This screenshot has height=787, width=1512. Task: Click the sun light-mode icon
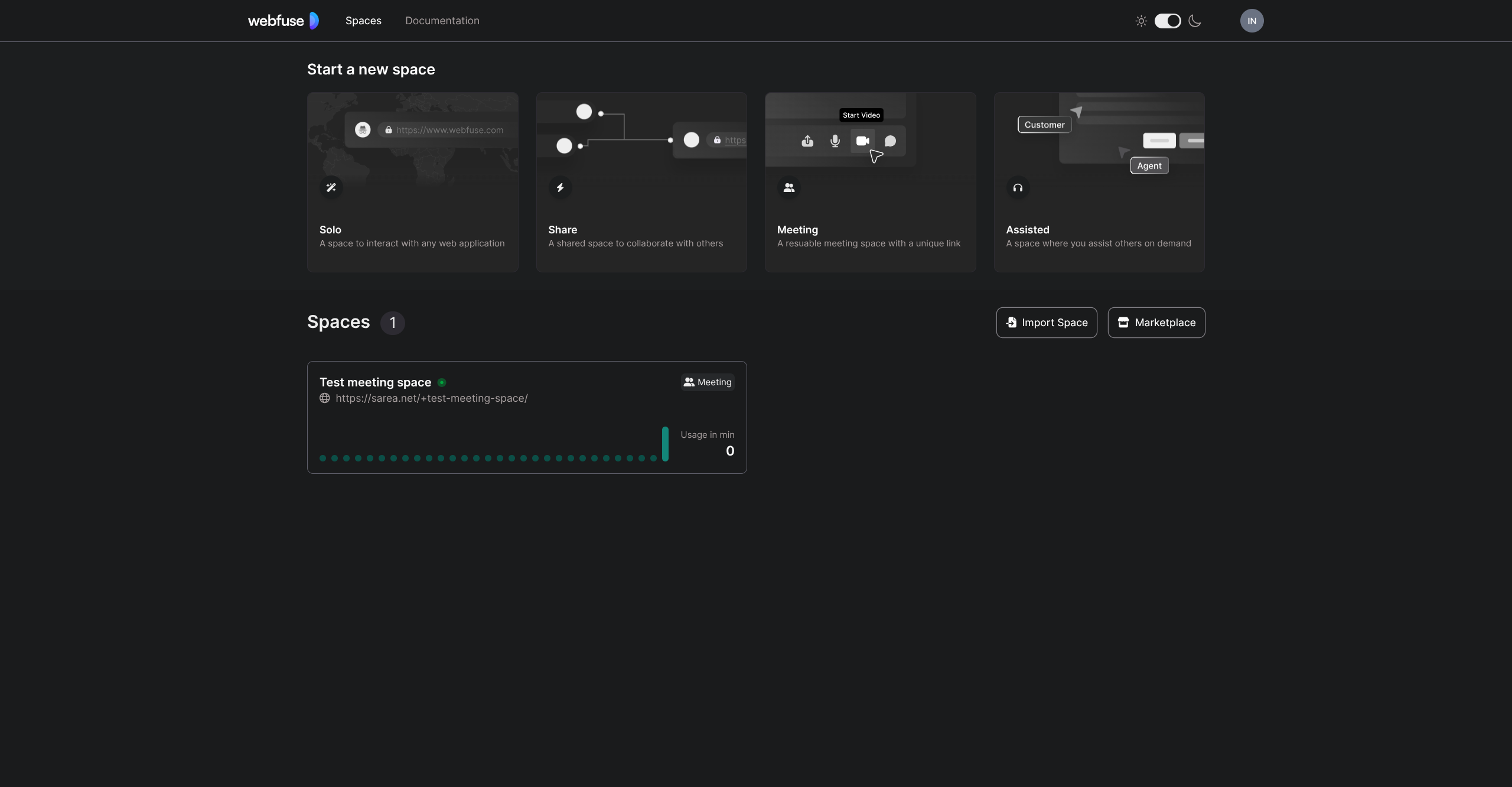pyautogui.click(x=1141, y=21)
